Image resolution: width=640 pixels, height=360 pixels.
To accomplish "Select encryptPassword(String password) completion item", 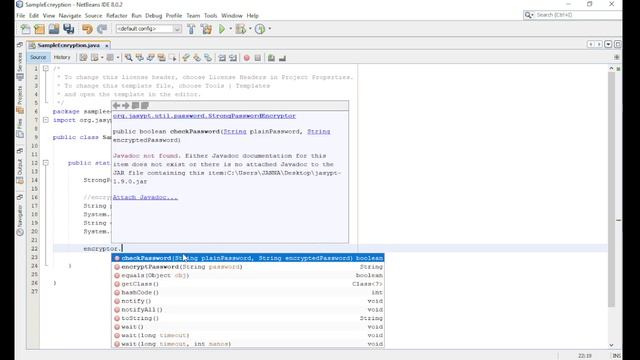I will (248, 267).
